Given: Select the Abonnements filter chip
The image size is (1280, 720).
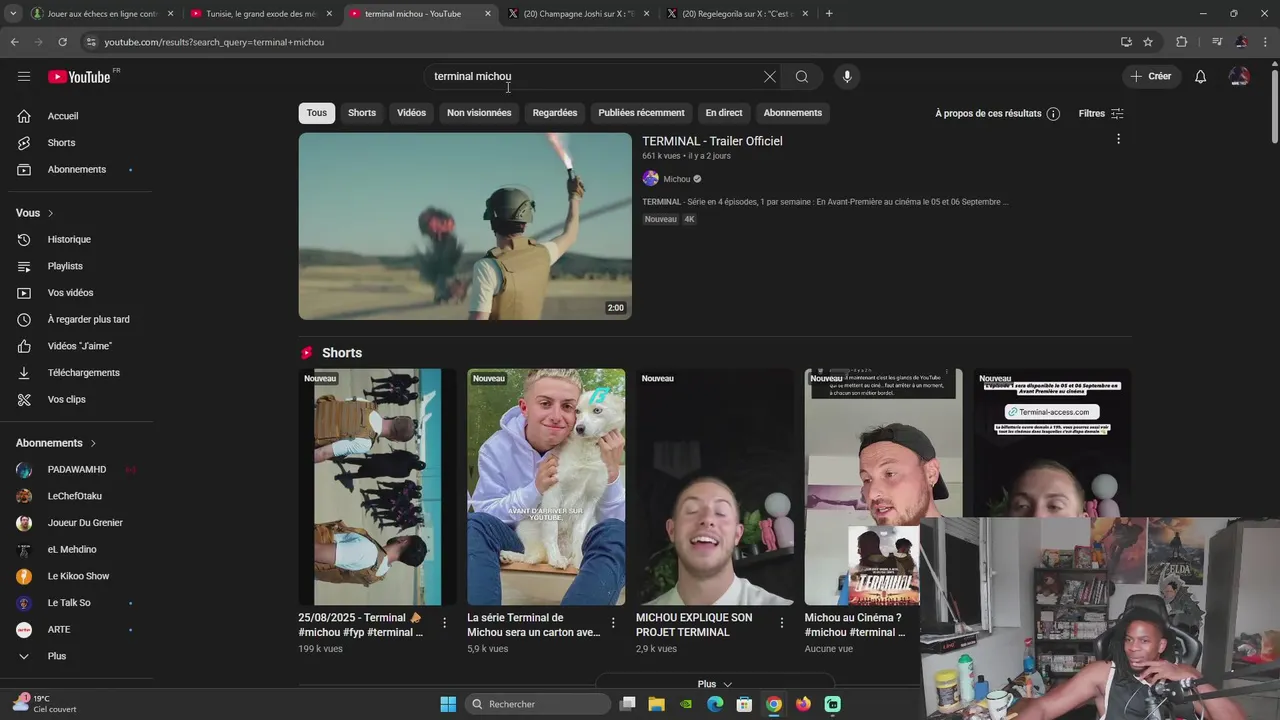Looking at the screenshot, I should pyautogui.click(x=793, y=113).
